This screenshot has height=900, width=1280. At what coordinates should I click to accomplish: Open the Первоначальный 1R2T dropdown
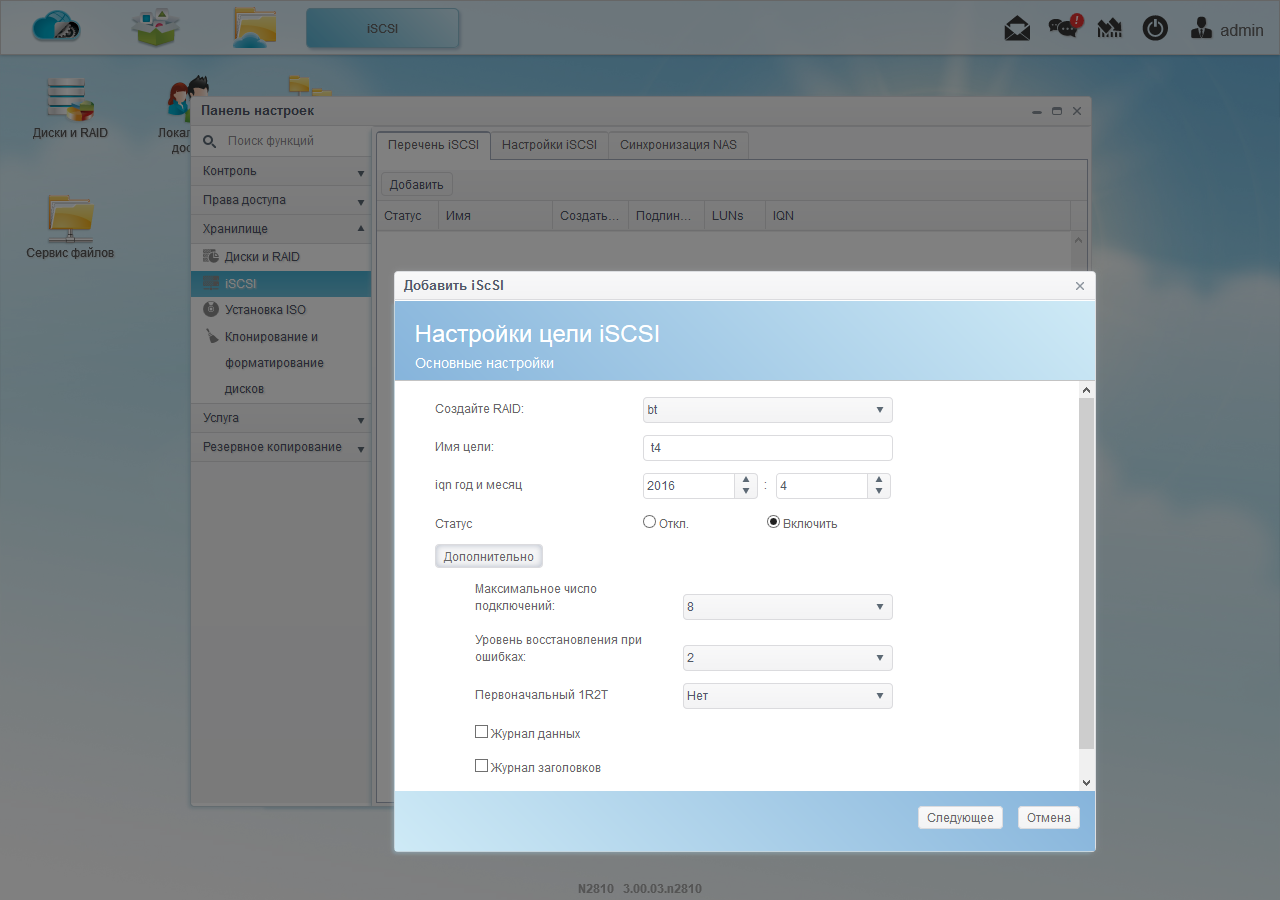pyautogui.click(x=788, y=696)
